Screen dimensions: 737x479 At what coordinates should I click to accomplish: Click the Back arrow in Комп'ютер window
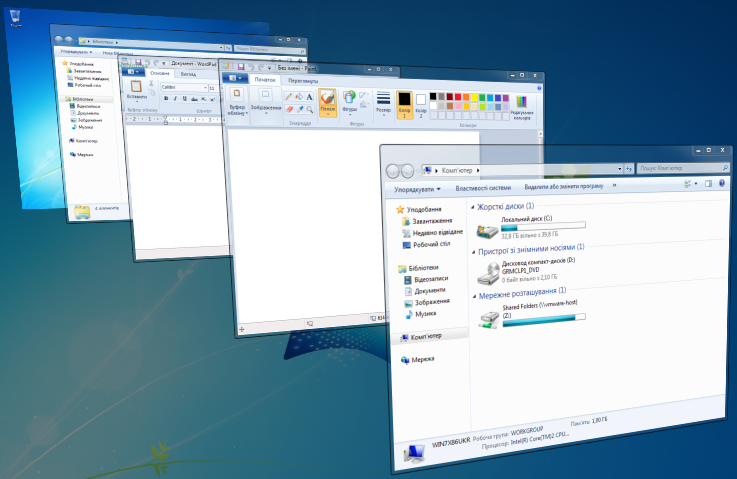pyautogui.click(x=392, y=171)
